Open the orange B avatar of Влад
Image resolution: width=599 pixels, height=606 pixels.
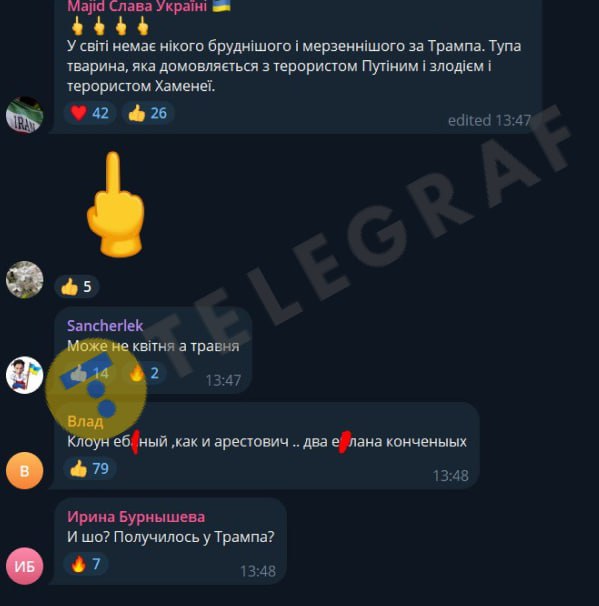coord(24,471)
